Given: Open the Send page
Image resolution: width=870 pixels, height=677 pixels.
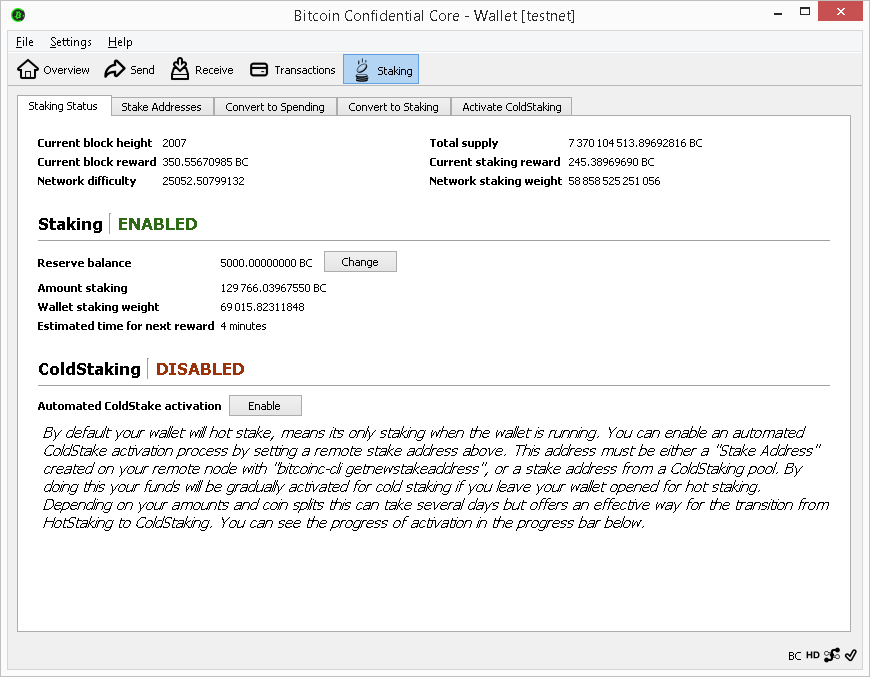Looking at the screenshot, I should pos(130,70).
